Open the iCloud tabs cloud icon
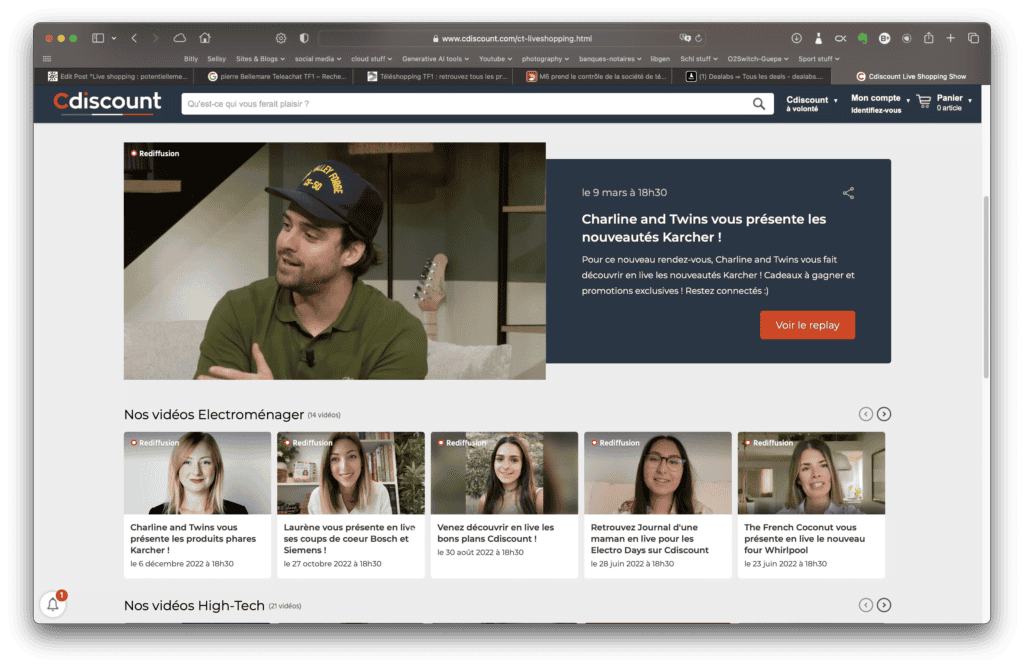 179,38
